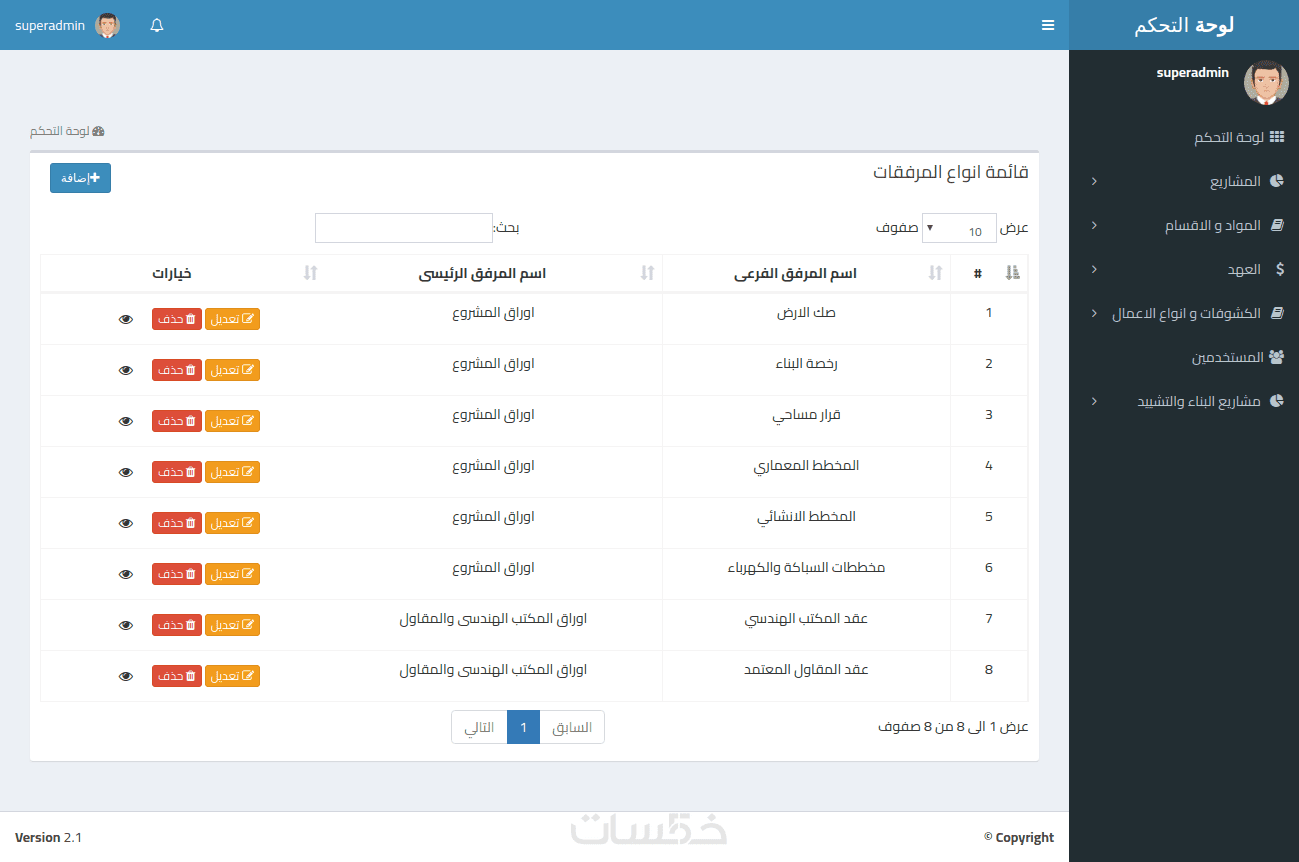Focus the بحث search input field
1299x862 pixels.
point(404,228)
